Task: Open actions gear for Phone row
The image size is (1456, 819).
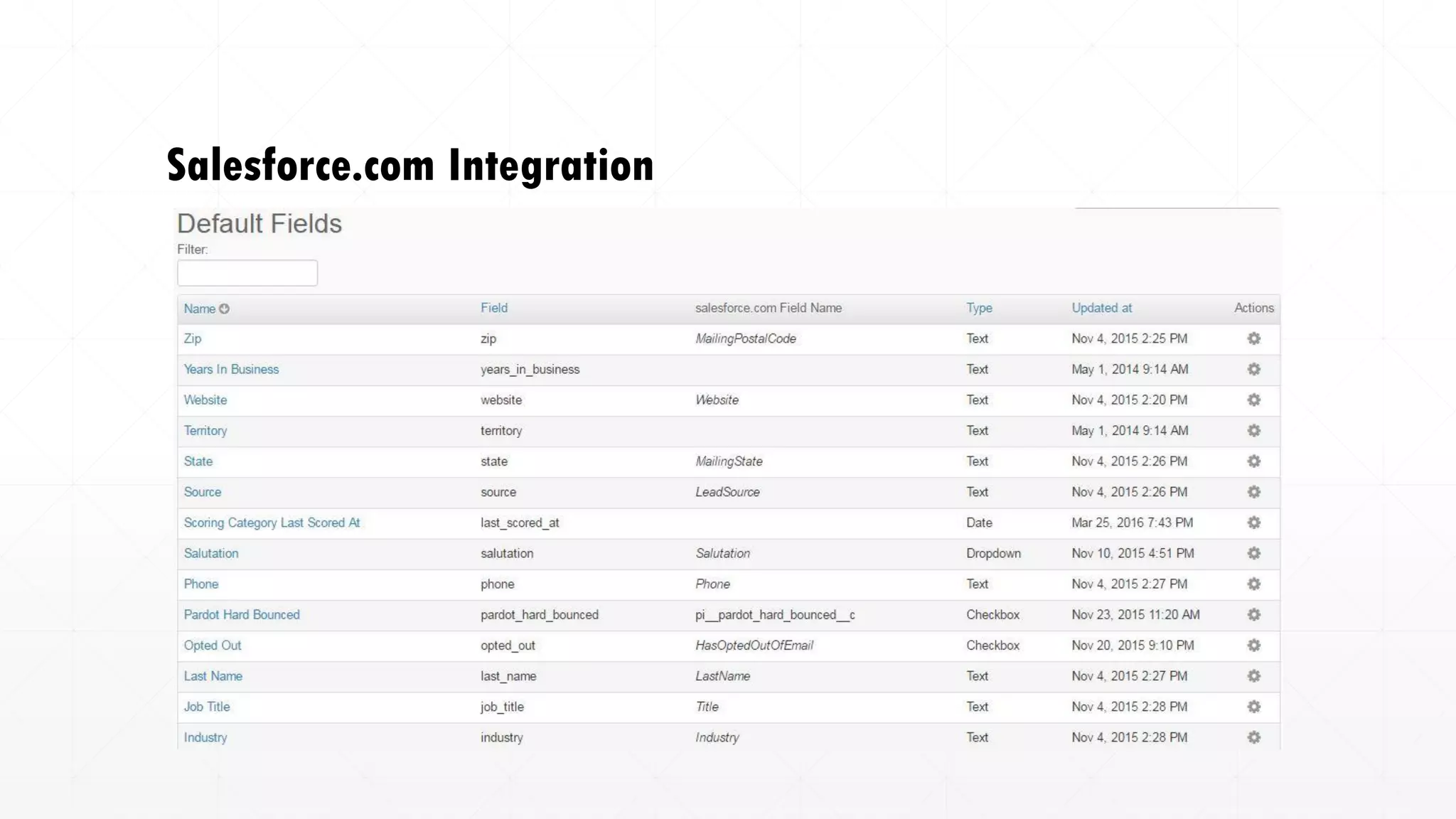Action: pyautogui.click(x=1254, y=584)
